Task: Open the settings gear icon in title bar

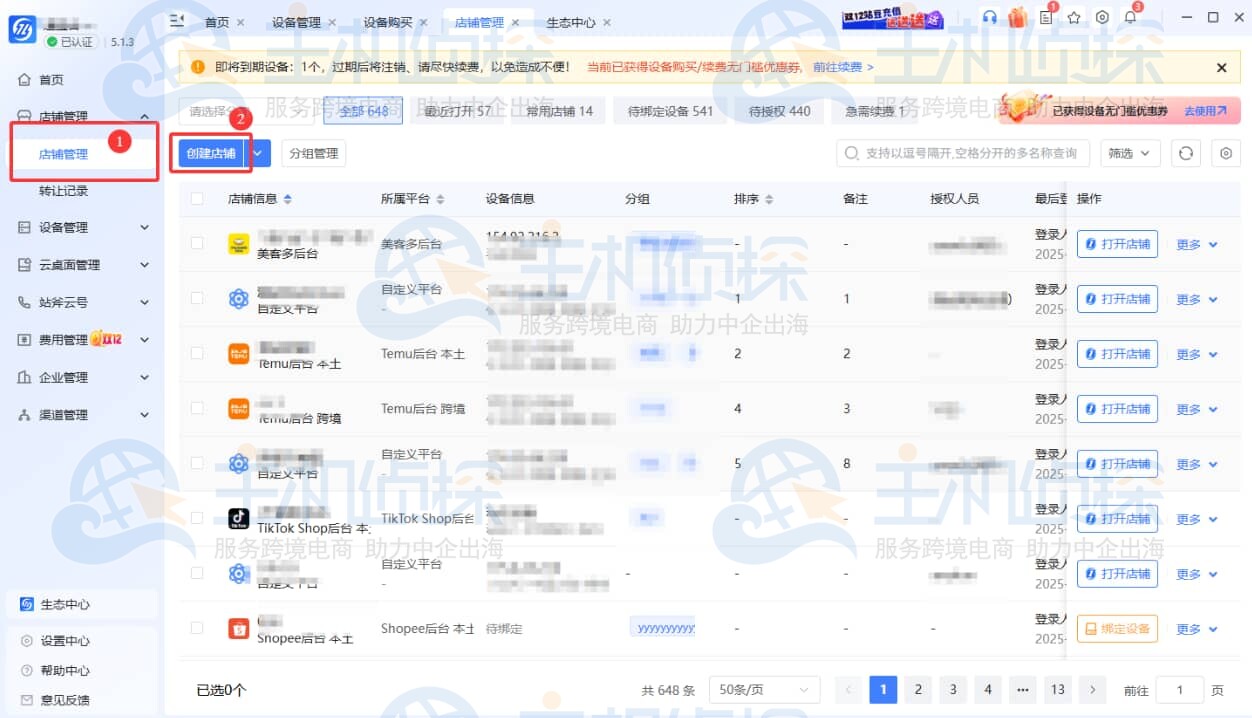Action: coord(1100,17)
